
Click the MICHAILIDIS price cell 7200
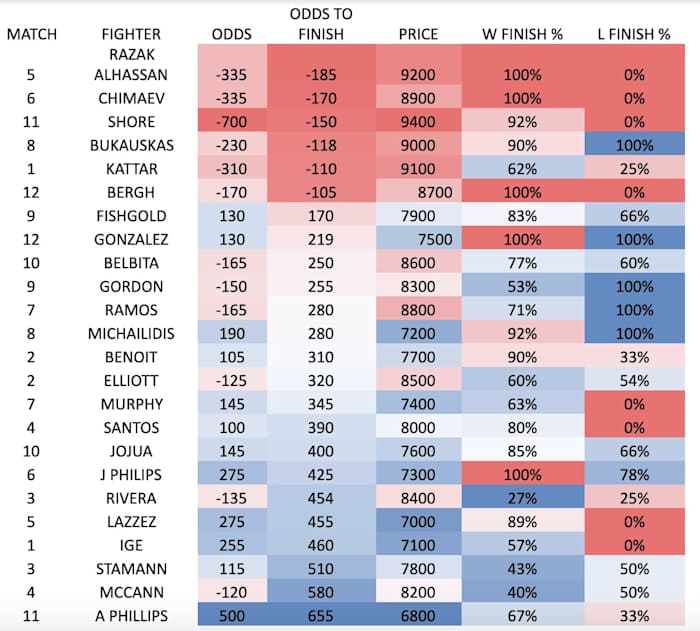(418, 333)
